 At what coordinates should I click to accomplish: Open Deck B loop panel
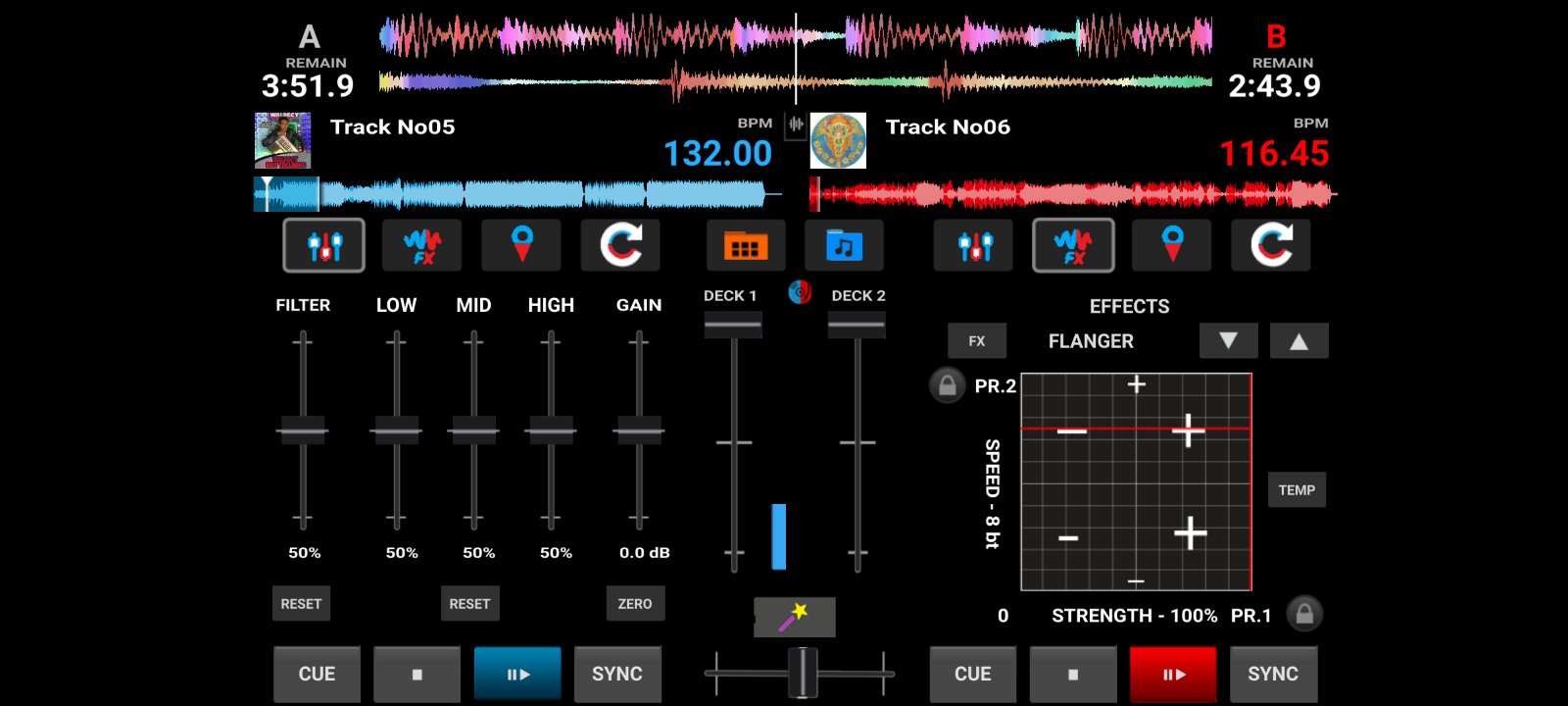1271,245
